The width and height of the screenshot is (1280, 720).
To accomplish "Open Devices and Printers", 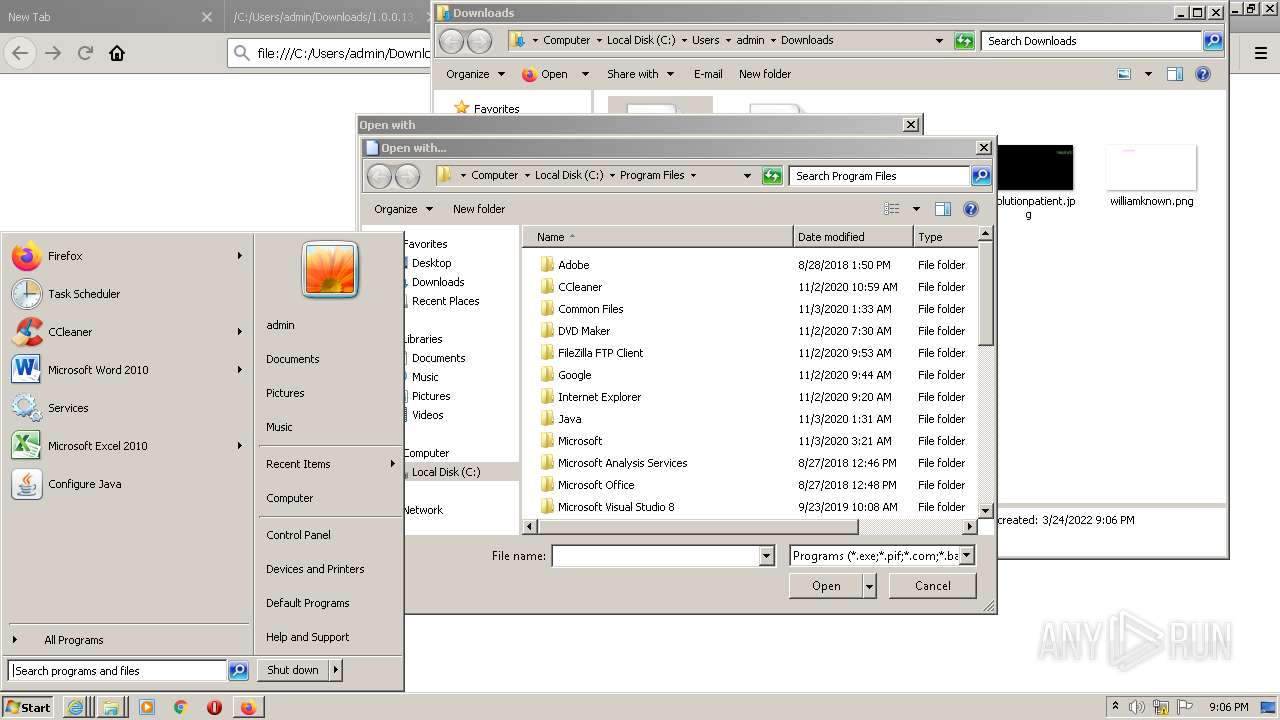I will click(x=315, y=569).
